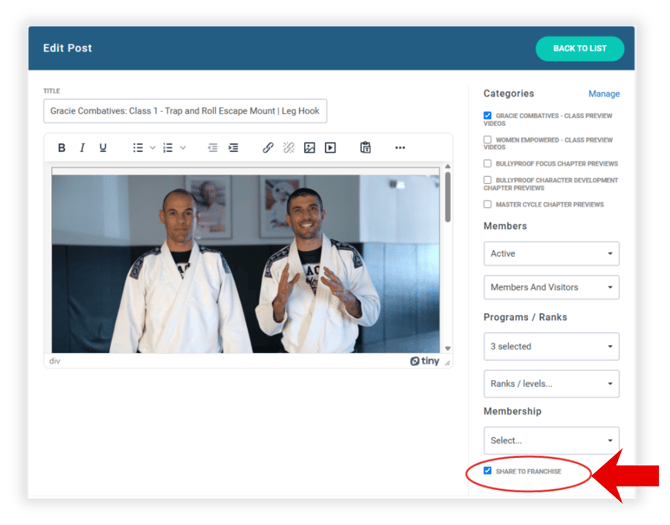The height and width of the screenshot is (525, 670).
Task: Toggle bold formatting in editor toolbar
Action: tap(62, 148)
